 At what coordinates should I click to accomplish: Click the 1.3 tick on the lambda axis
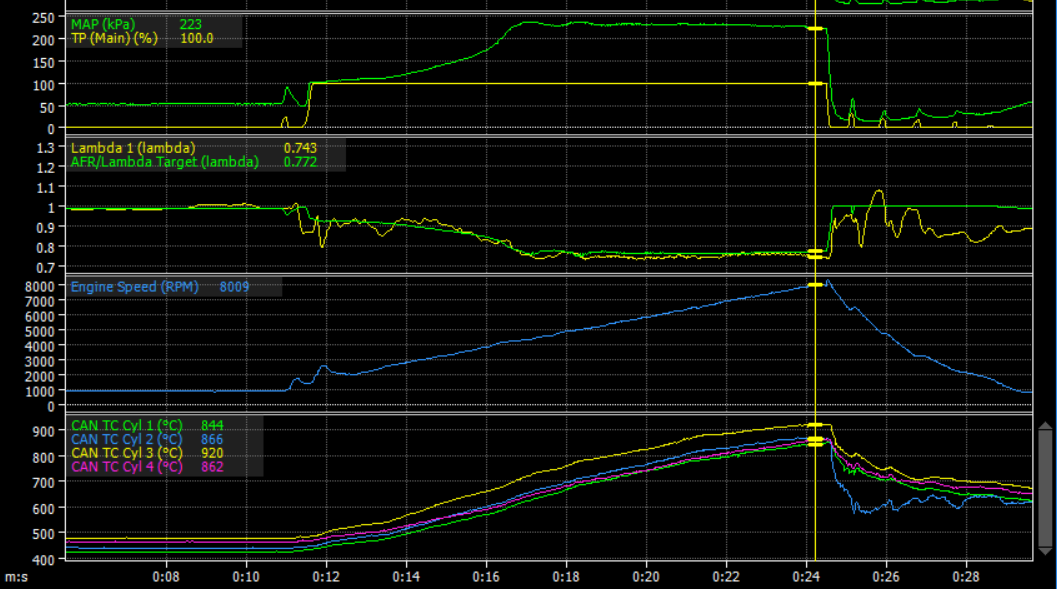click(46, 148)
